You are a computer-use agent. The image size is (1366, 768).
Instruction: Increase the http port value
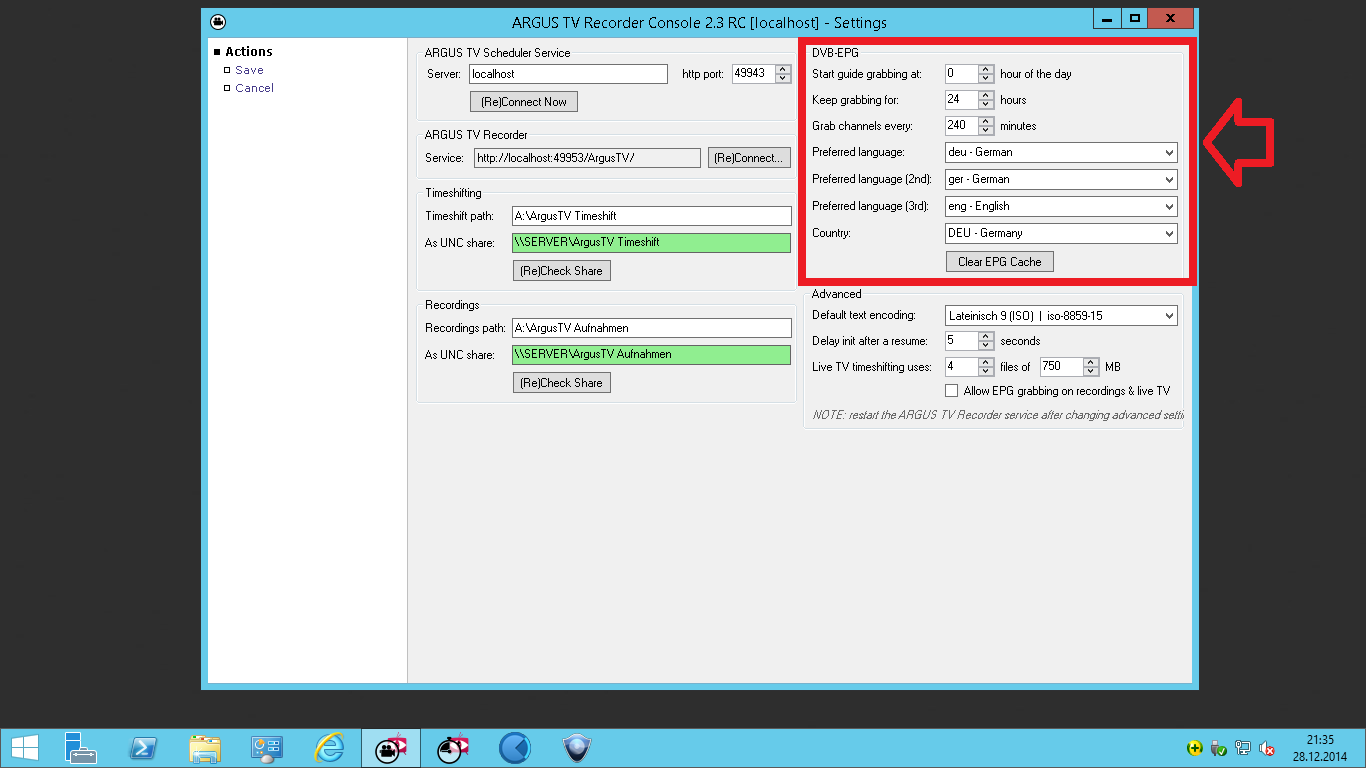pos(783,69)
